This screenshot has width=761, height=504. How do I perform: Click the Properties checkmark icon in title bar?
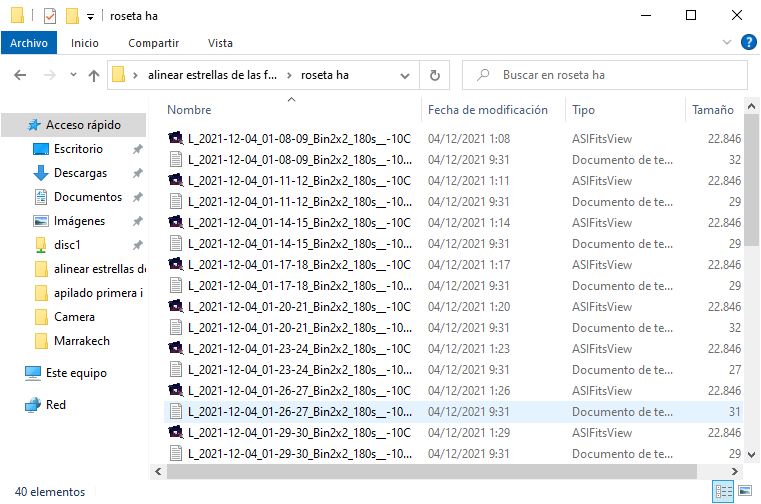point(50,16)
